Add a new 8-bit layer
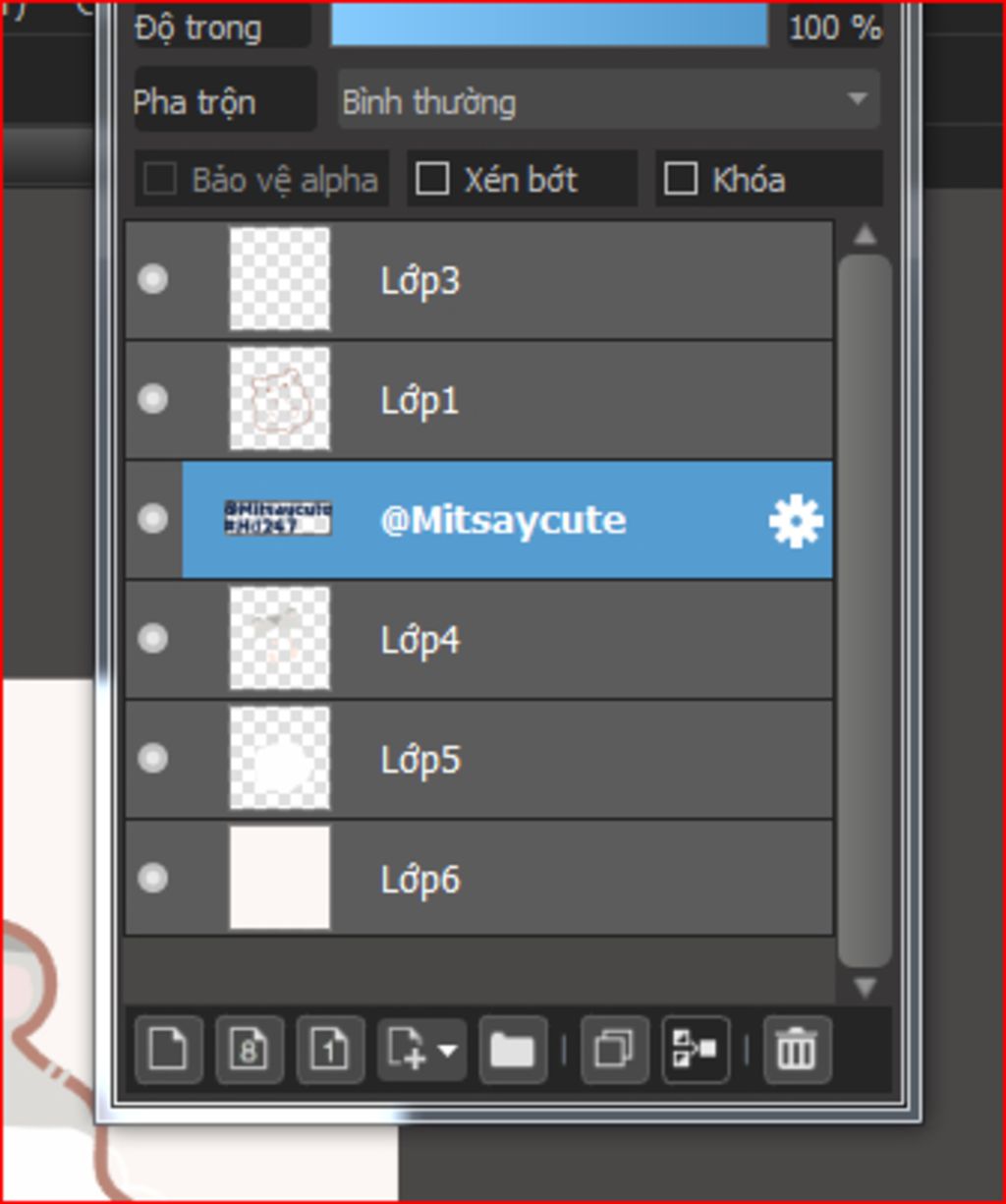The image size is (1006, 1204). click(x=250, y=1050)
